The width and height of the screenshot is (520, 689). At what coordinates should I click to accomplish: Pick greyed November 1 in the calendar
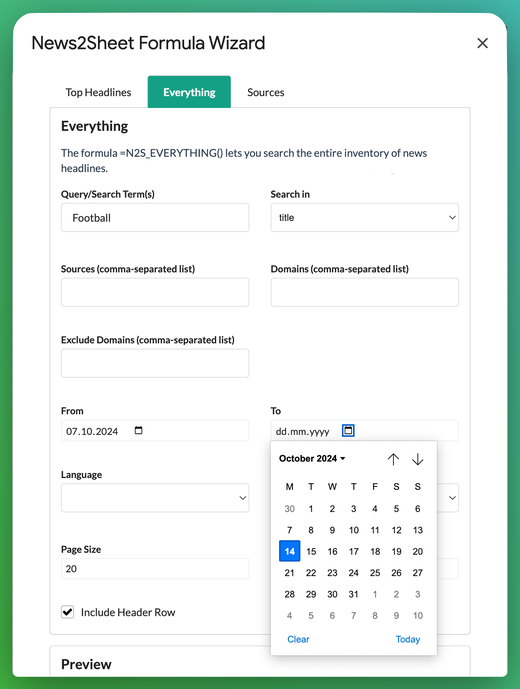point(375,594)
